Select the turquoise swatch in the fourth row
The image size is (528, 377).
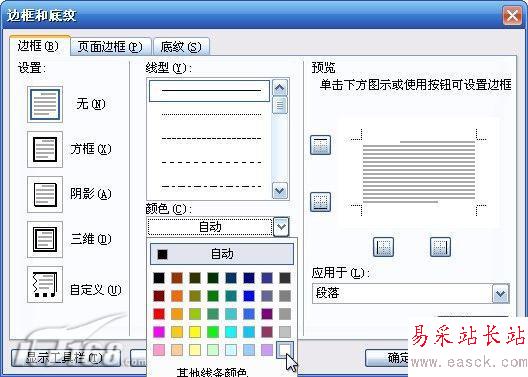231,332
